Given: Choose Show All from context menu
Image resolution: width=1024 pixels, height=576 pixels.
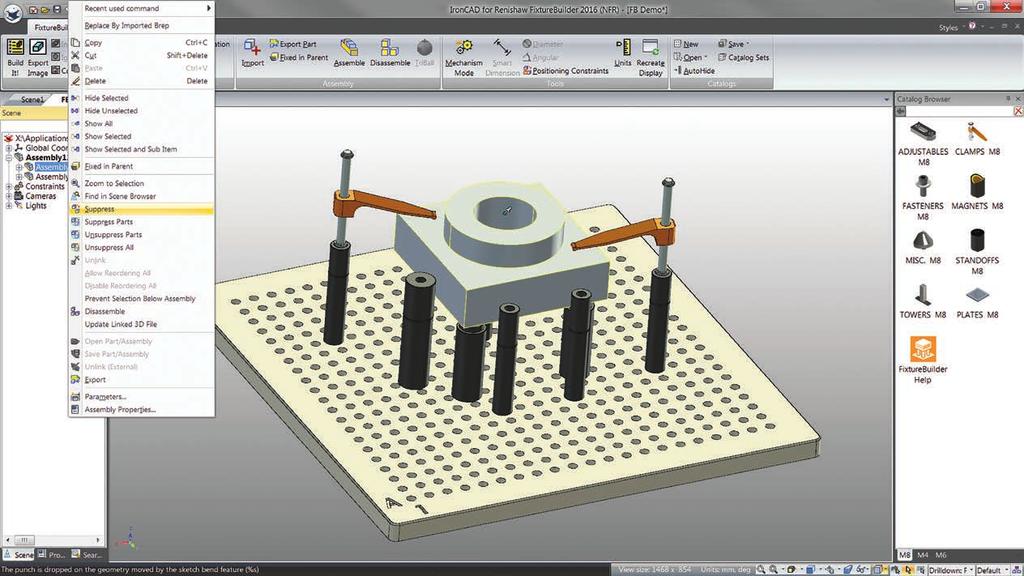Looking at the screenshot, I should [x=142, y=123].
